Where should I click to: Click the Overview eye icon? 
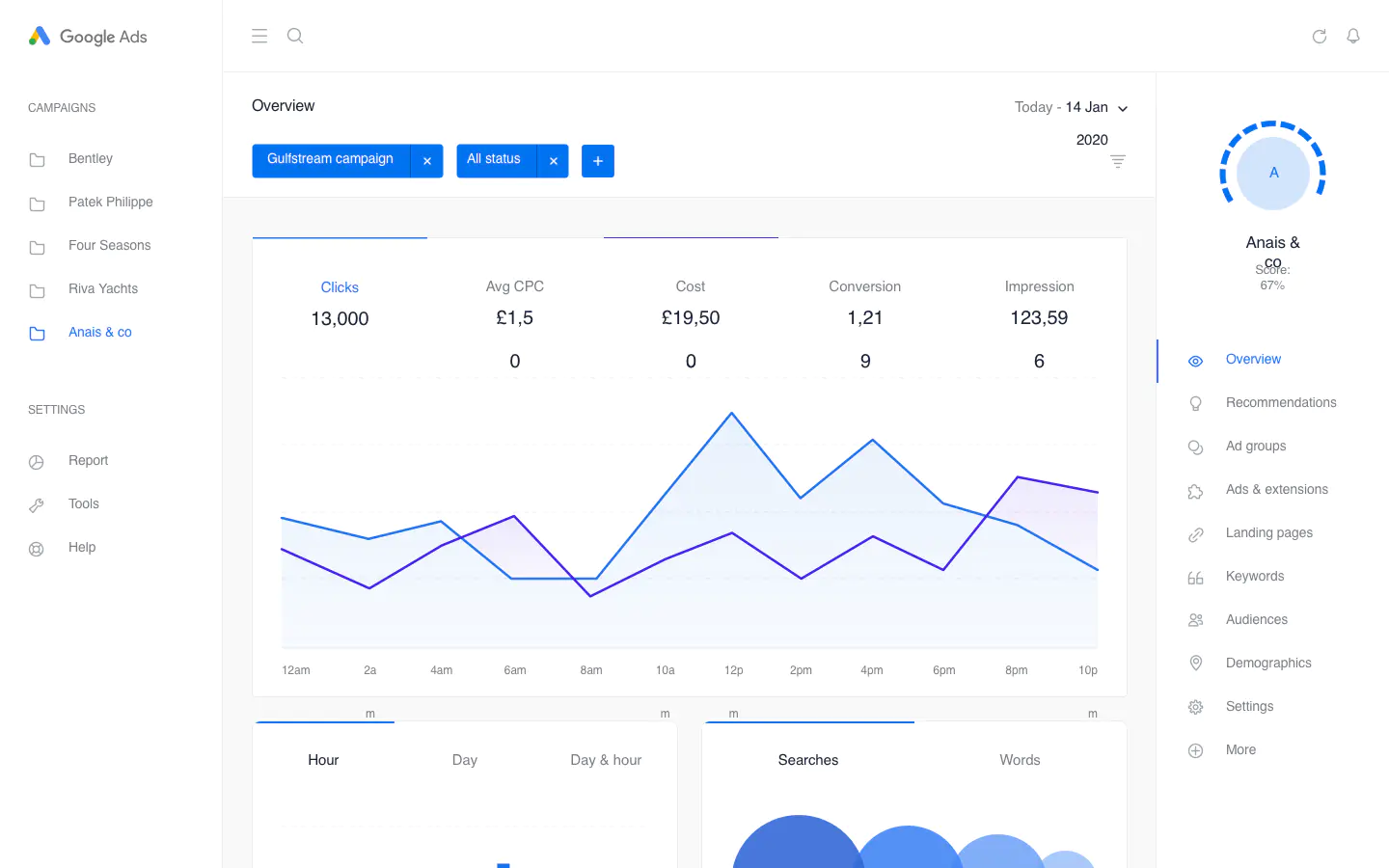(x=1195, y=361)
